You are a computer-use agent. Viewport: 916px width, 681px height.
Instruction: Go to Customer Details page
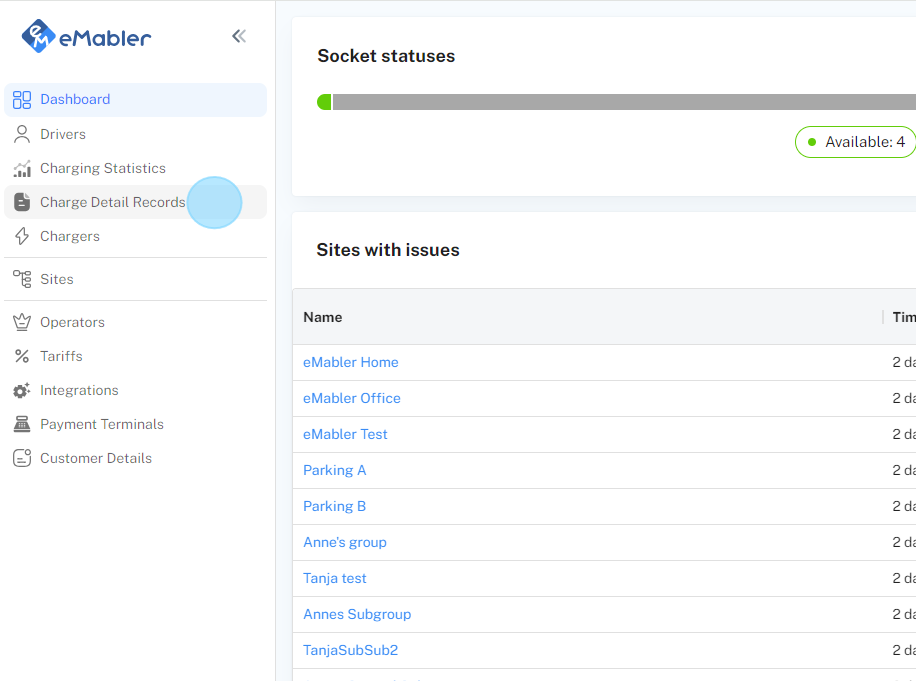click(x=95, y=458)
